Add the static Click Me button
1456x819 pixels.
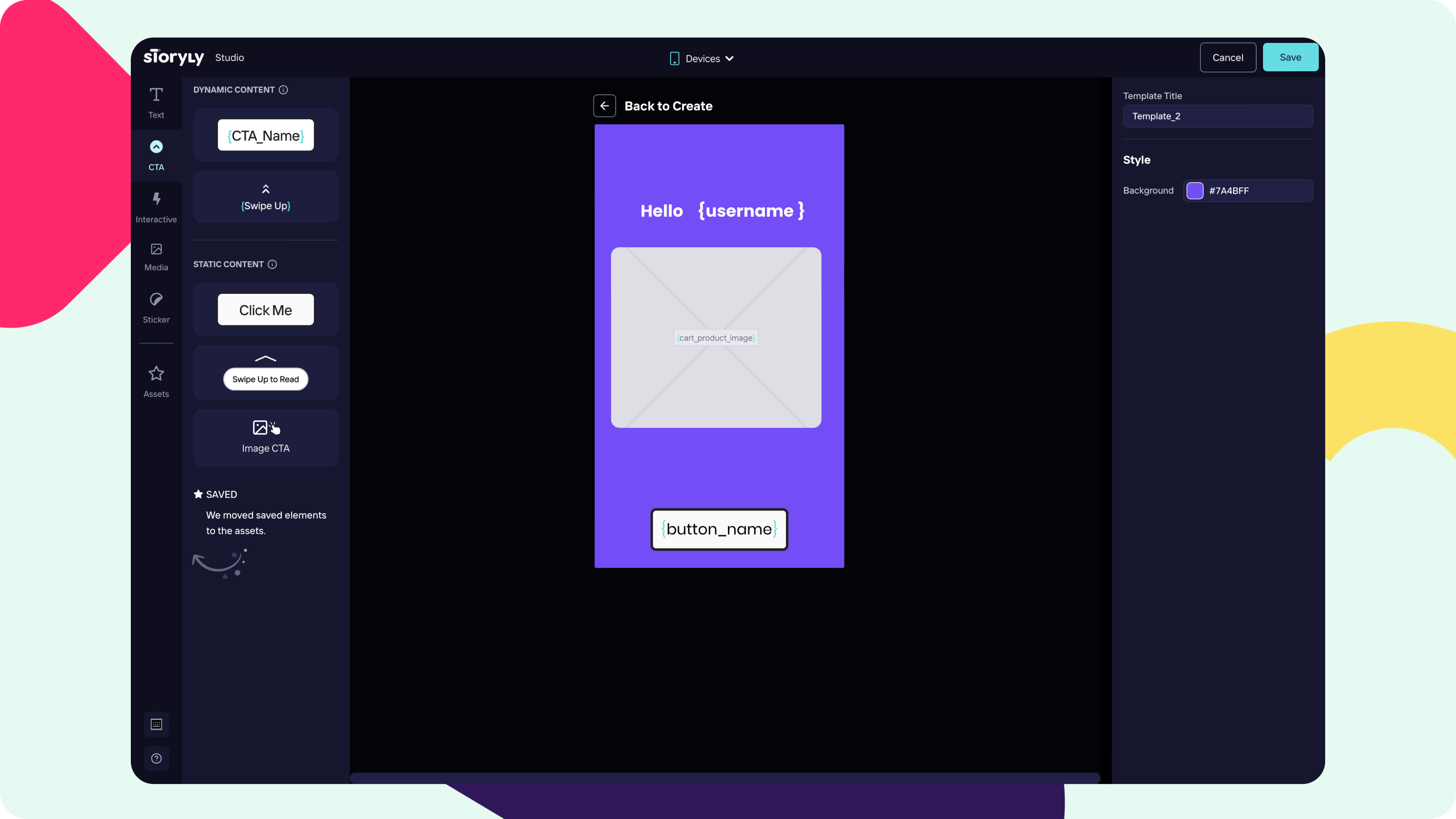[x=265, y=310]
